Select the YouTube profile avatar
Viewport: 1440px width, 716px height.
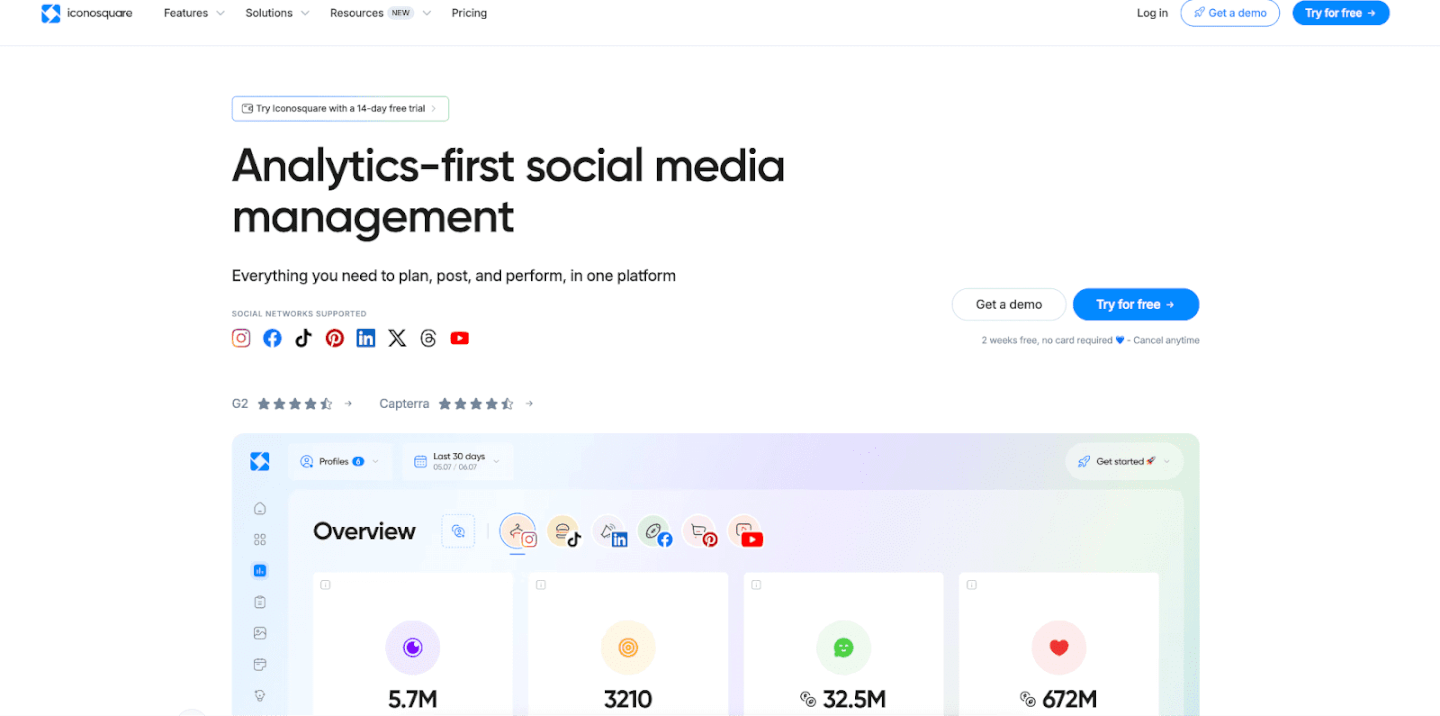pyautogui.click(x=746, y=532)
